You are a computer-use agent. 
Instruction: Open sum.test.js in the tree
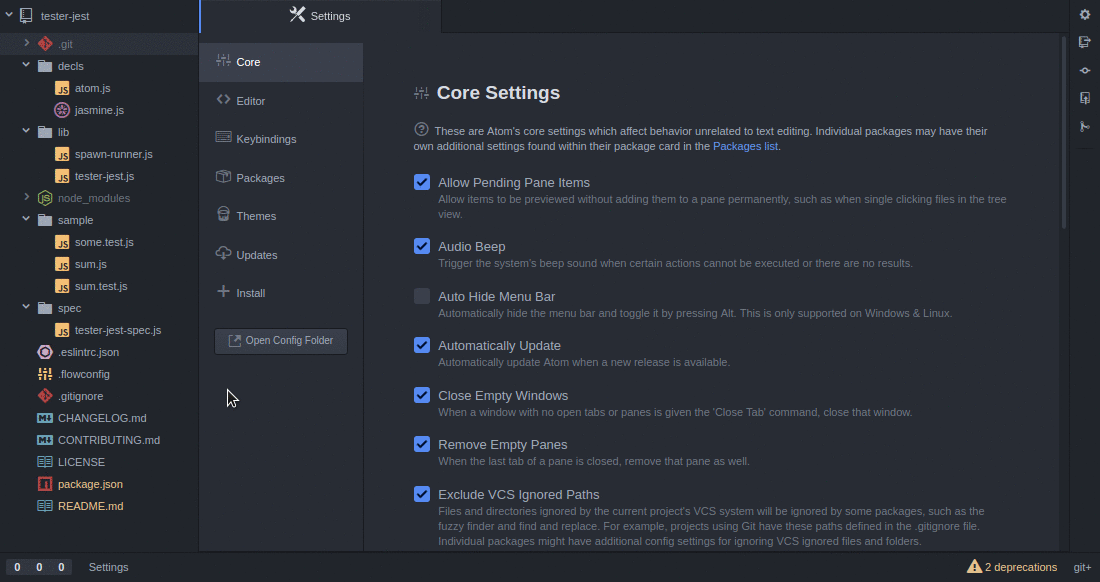(101, 286)
